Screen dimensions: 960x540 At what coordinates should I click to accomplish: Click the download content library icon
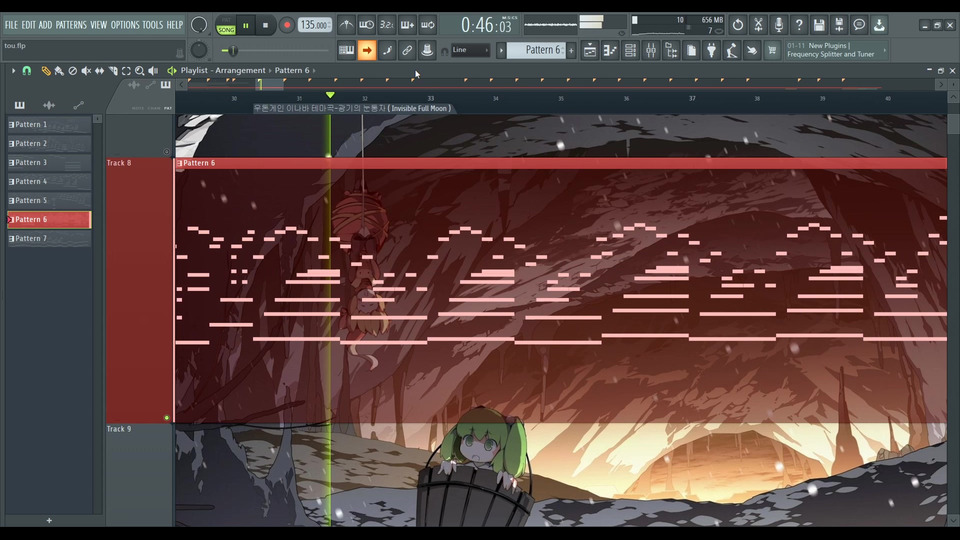coord(879,25)
